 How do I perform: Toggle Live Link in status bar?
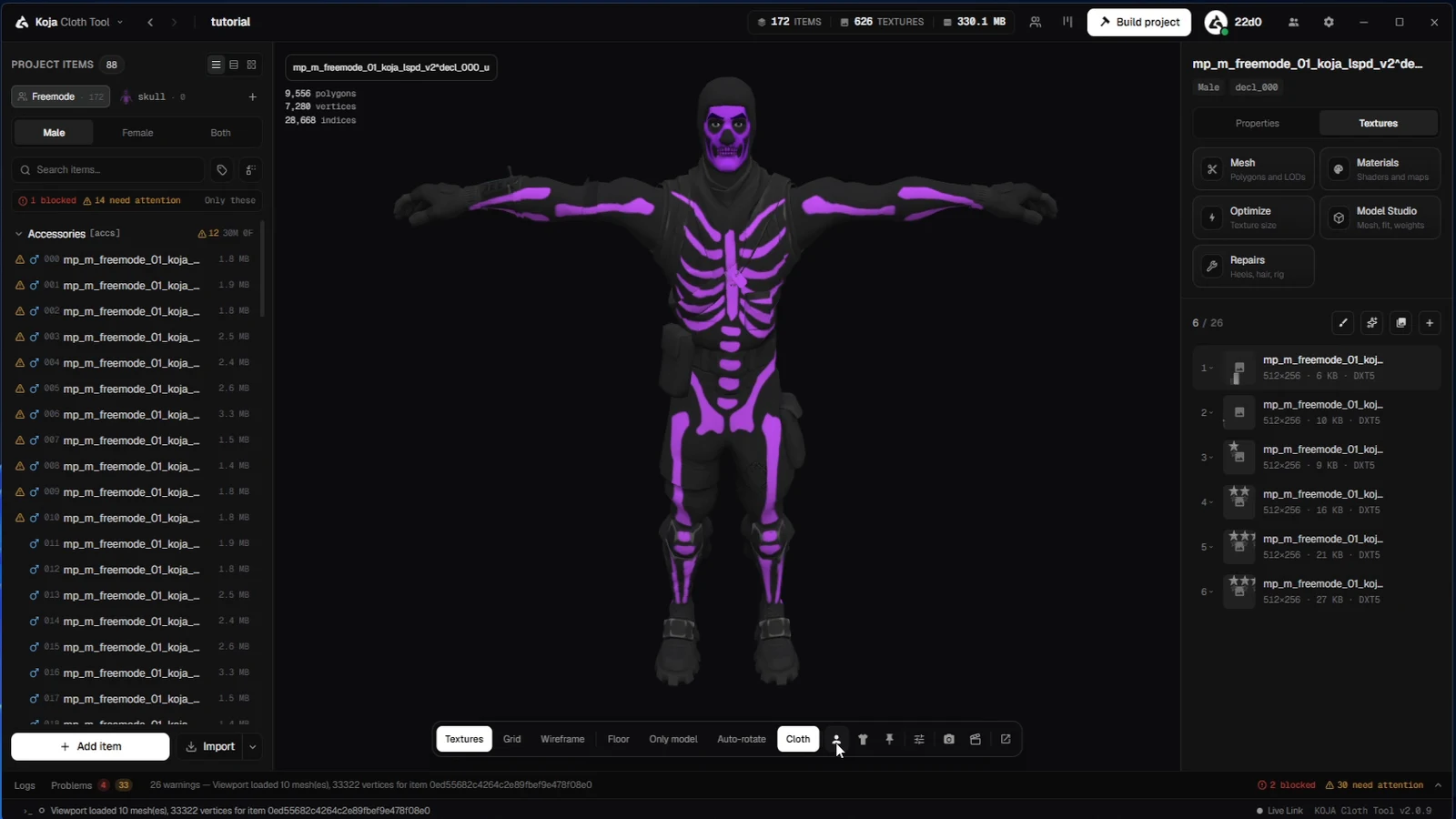tap(1279, 811)
